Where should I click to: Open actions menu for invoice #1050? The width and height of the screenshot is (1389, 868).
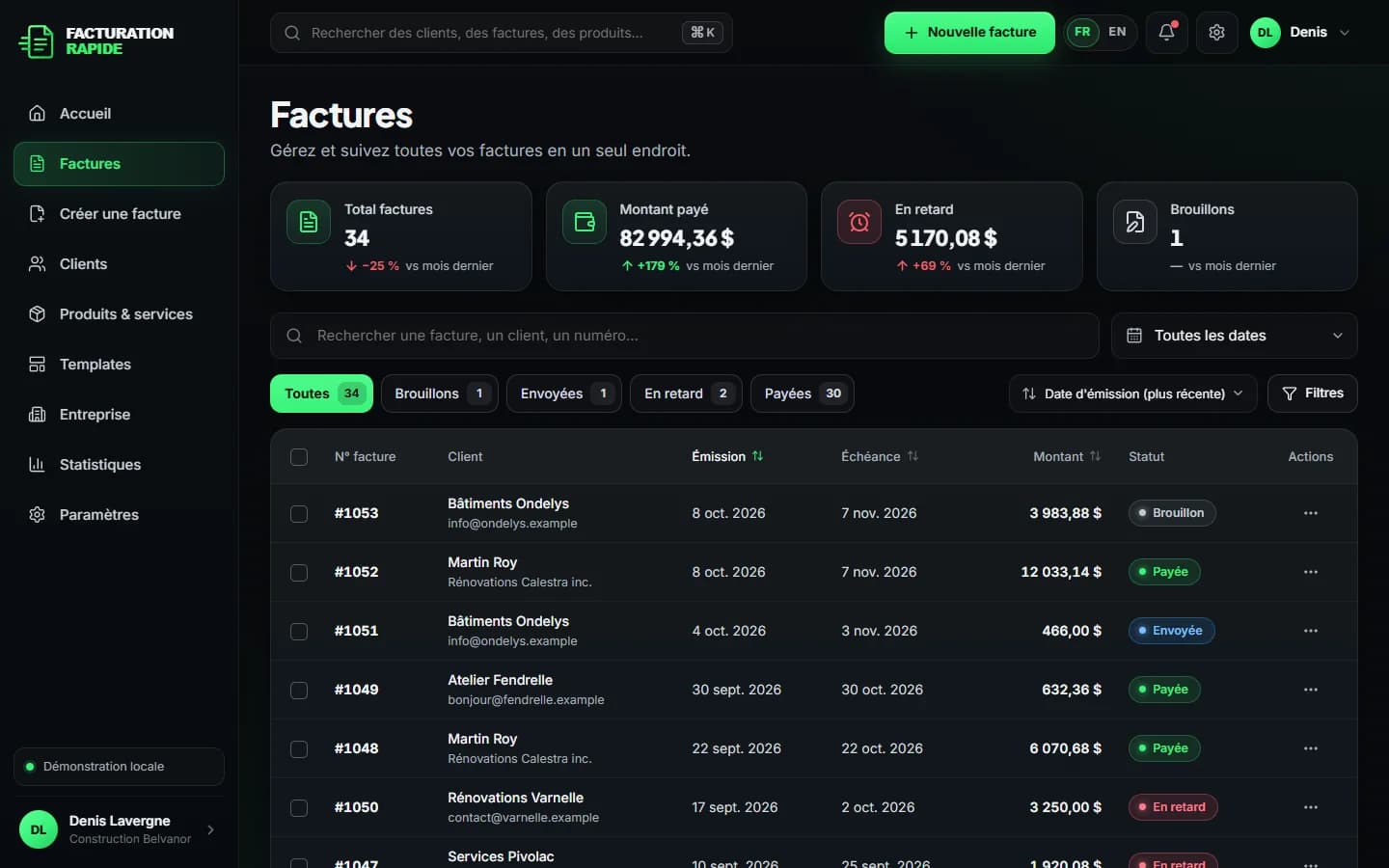pyautogui.click(x=1311, y=807)
